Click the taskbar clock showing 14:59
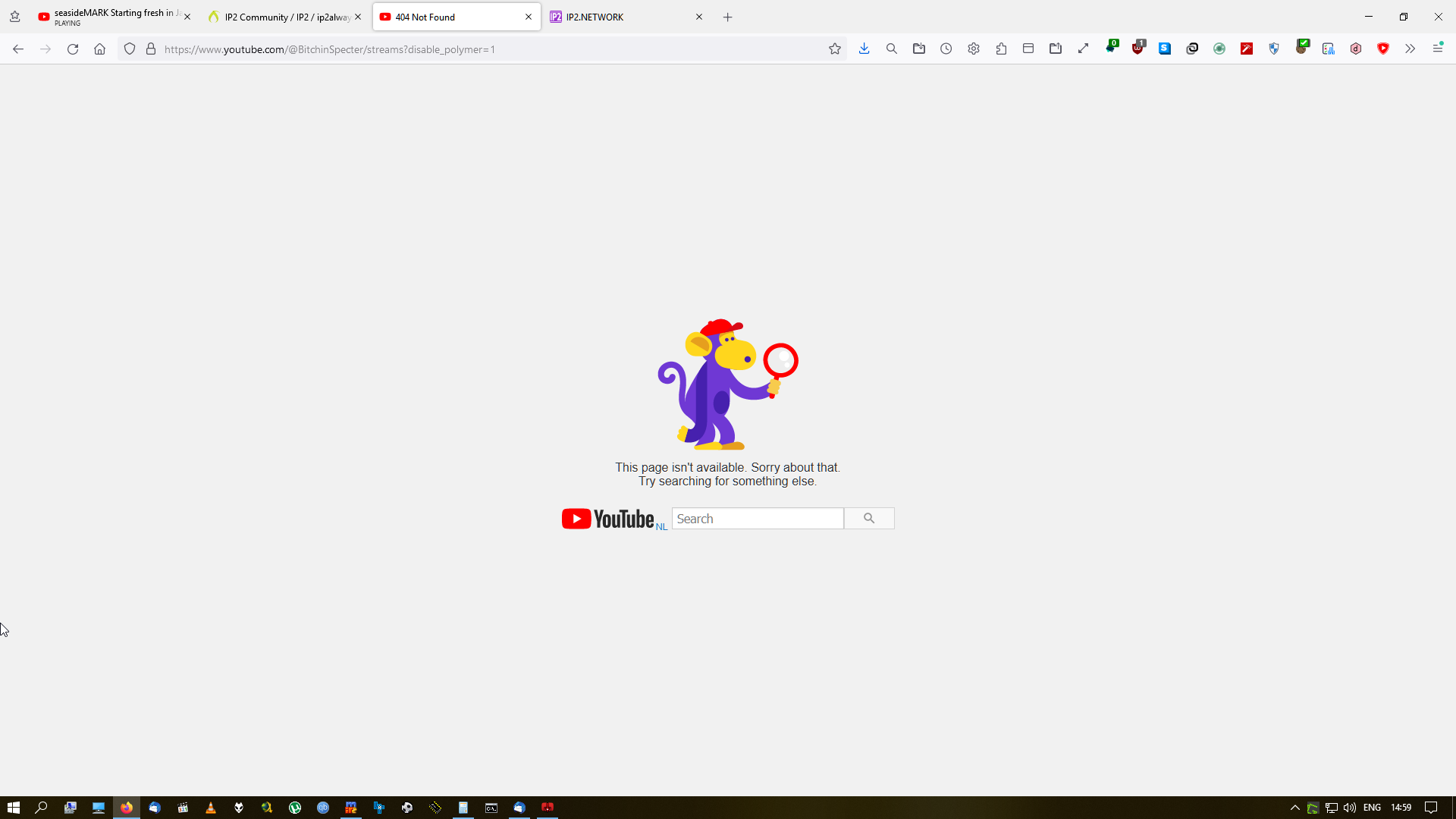 1401,808
